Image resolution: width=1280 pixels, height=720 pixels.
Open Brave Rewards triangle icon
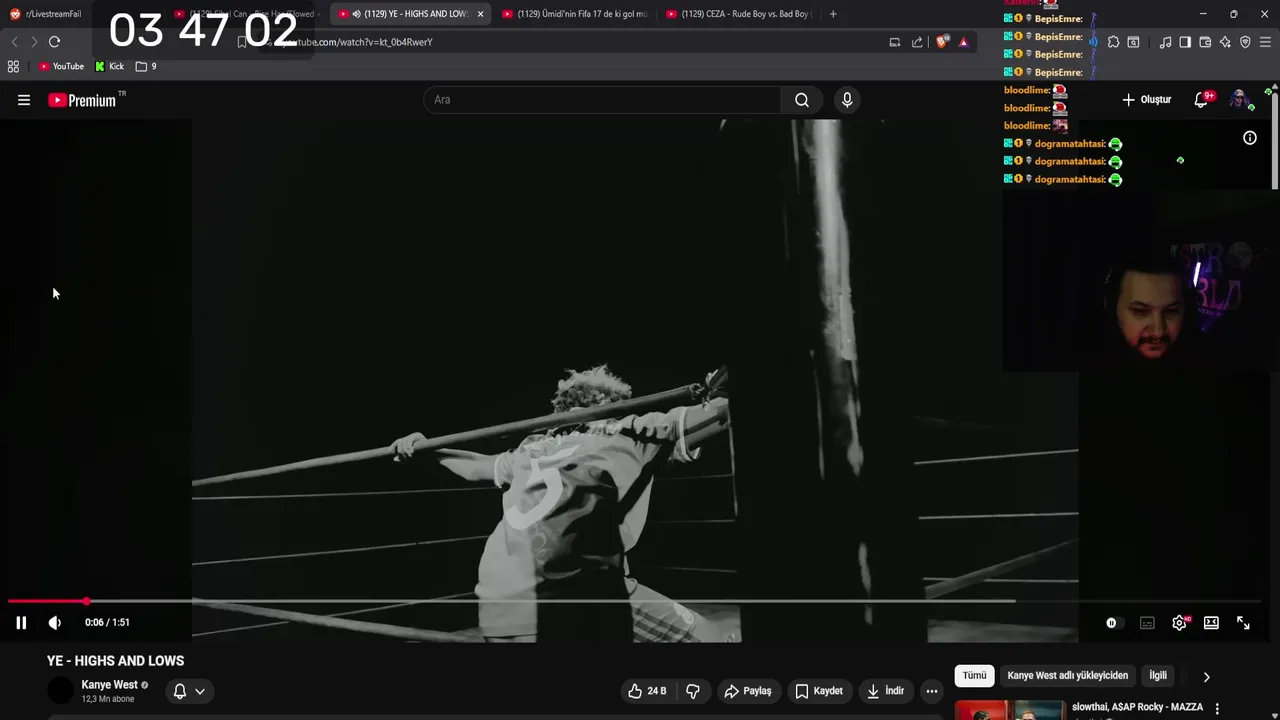point(963,42)
